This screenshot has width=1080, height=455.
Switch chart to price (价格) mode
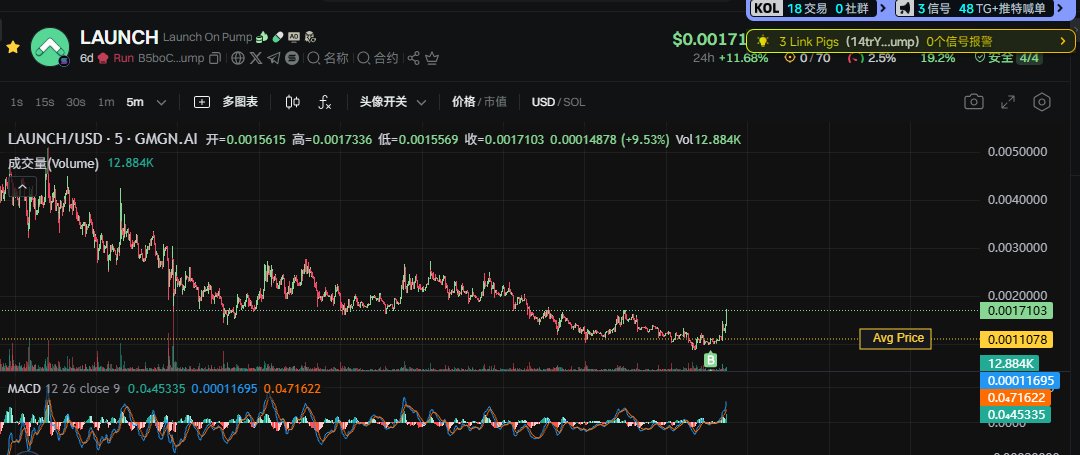(x=464, y=102)
